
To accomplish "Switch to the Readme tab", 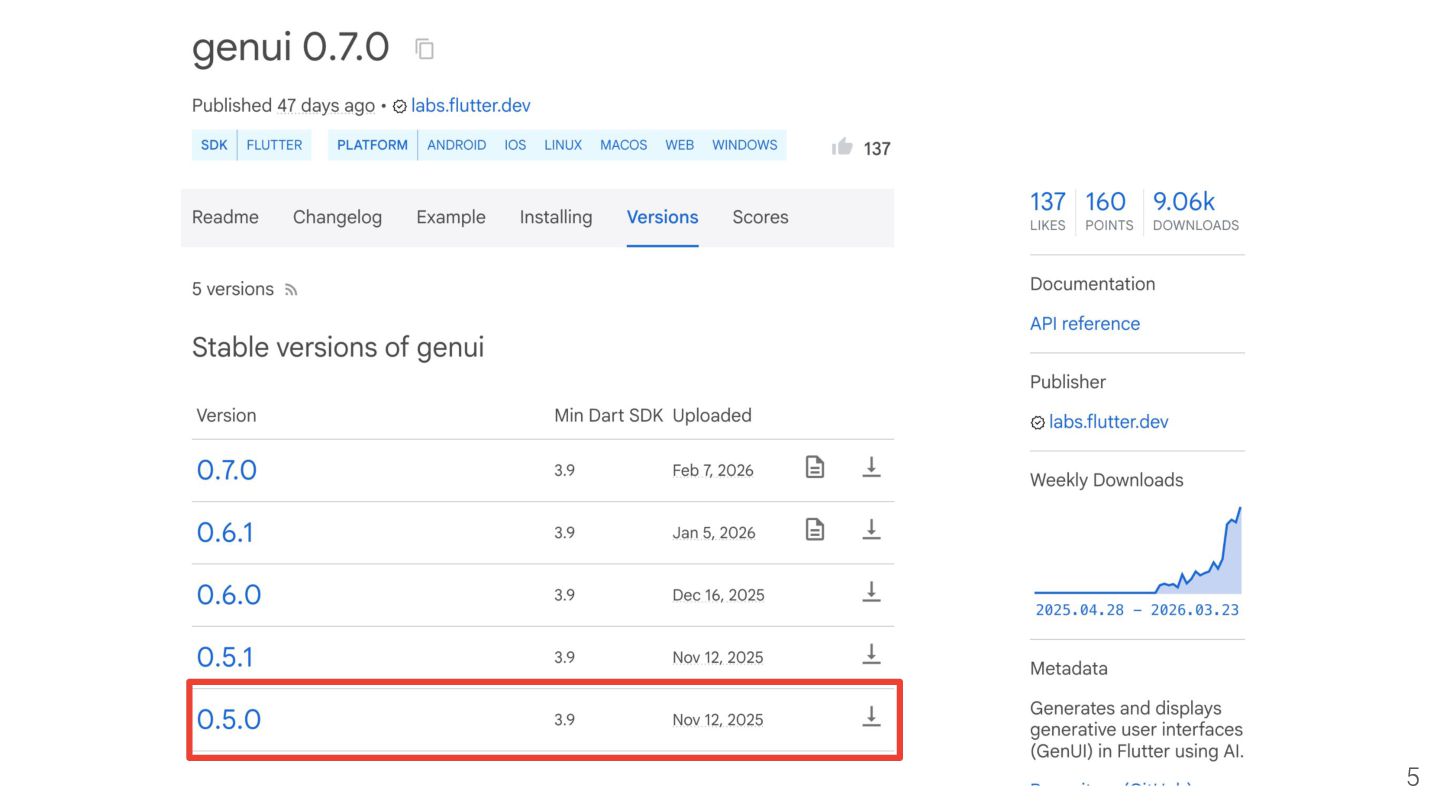I will pyautogui.click(x=225, y=217).
